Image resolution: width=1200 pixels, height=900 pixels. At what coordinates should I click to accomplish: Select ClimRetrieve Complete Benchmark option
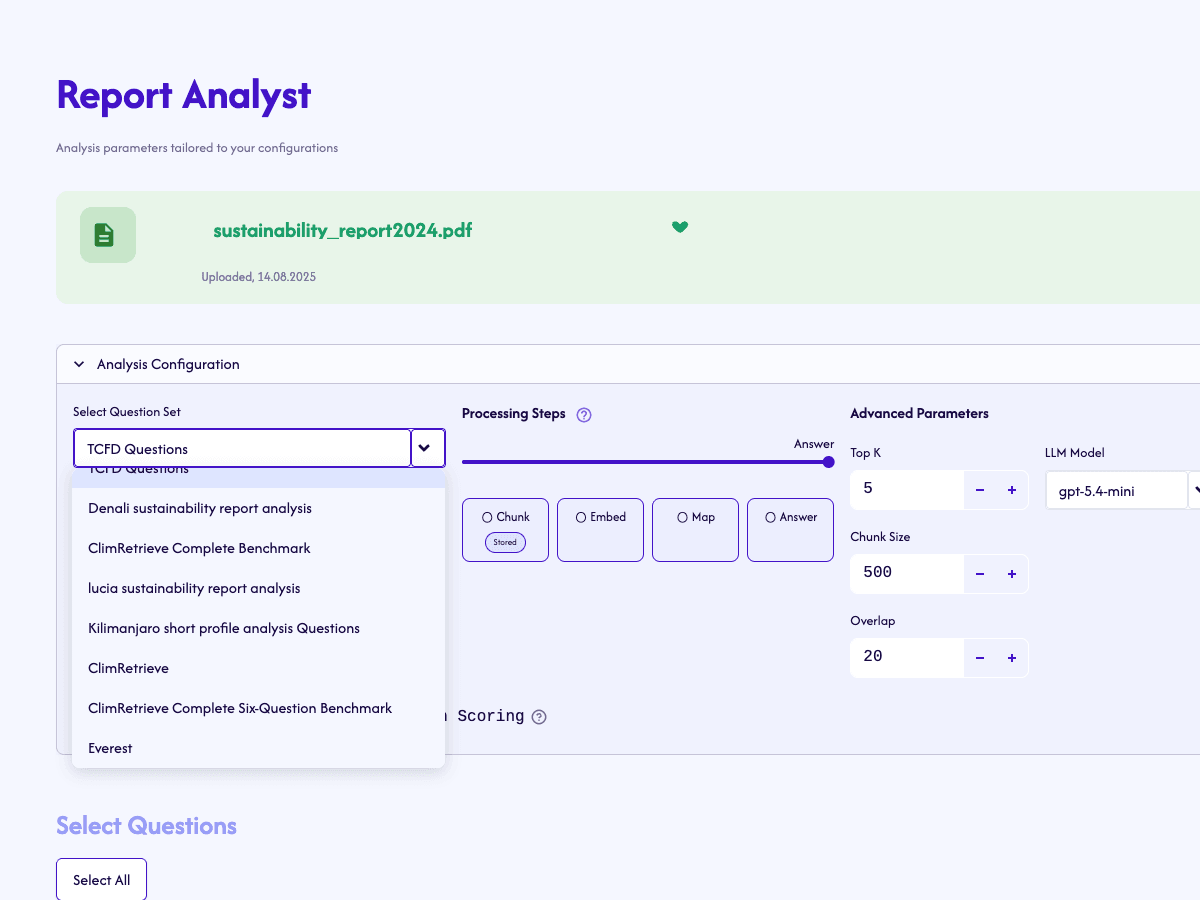coord(258,548)
